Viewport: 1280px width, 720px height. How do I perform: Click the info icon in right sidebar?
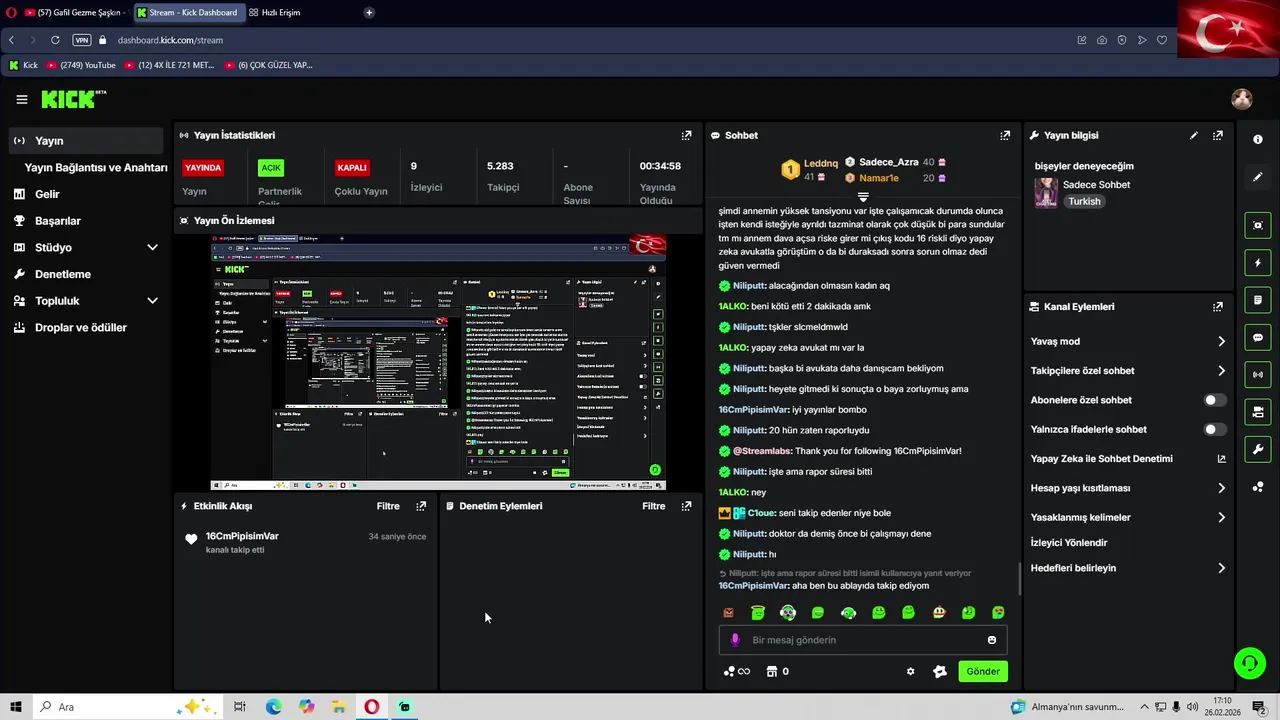(x=1258, y=139)
